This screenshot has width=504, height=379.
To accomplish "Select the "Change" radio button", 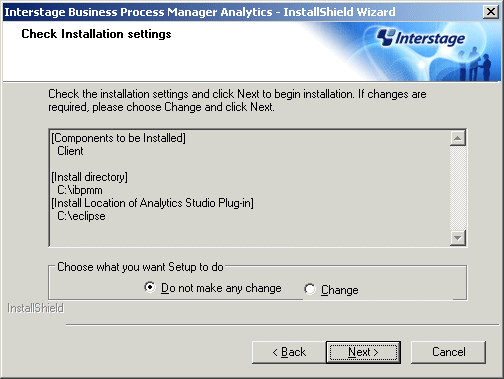I will [x=310, y=289].
